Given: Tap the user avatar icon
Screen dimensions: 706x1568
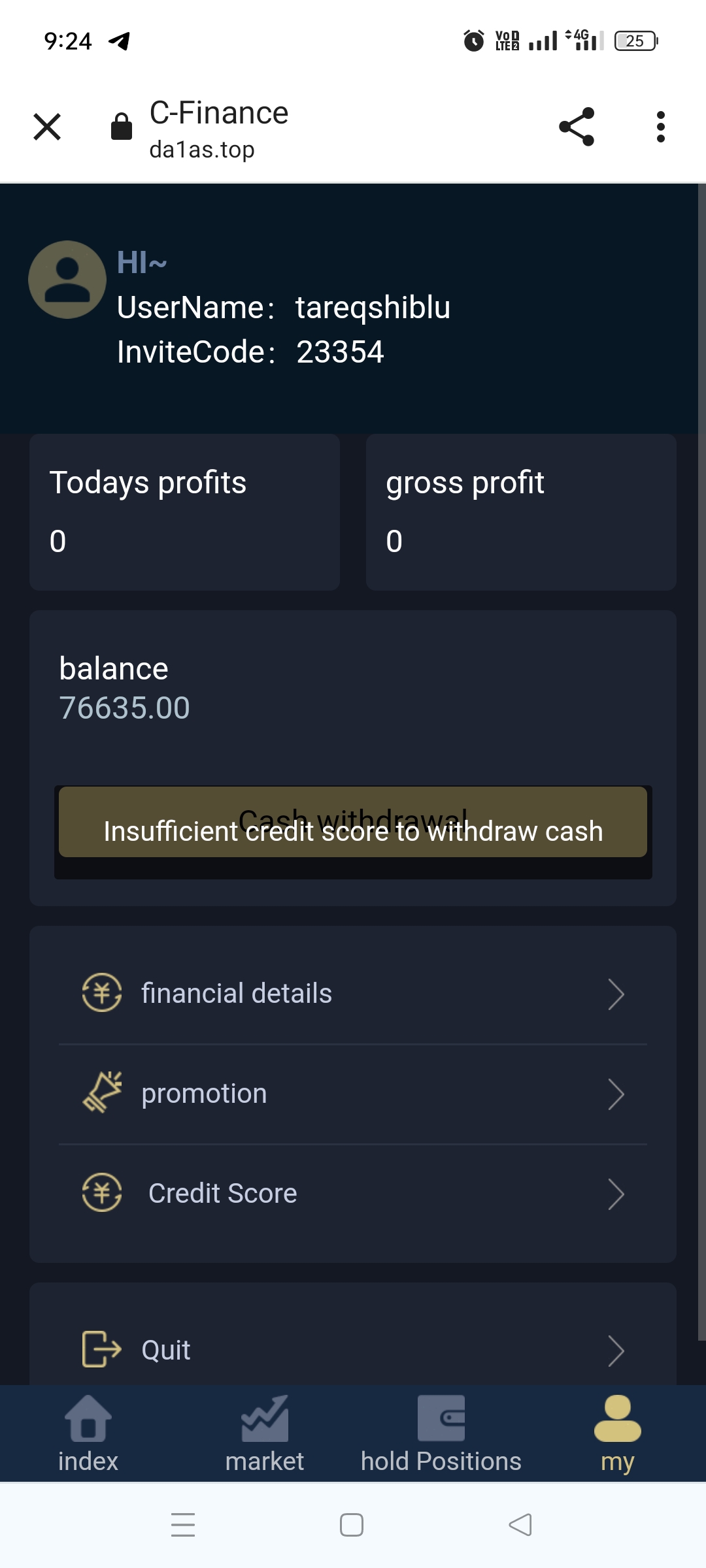Looking at the screenshot, I should click(x=67, y=280).
